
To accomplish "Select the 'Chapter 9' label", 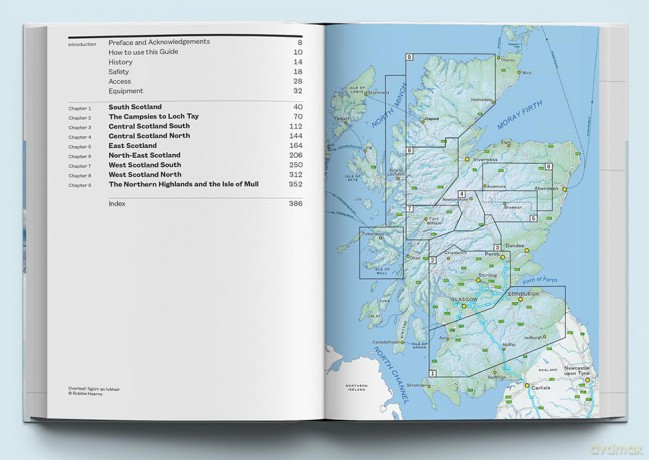I will coord(79,185).
